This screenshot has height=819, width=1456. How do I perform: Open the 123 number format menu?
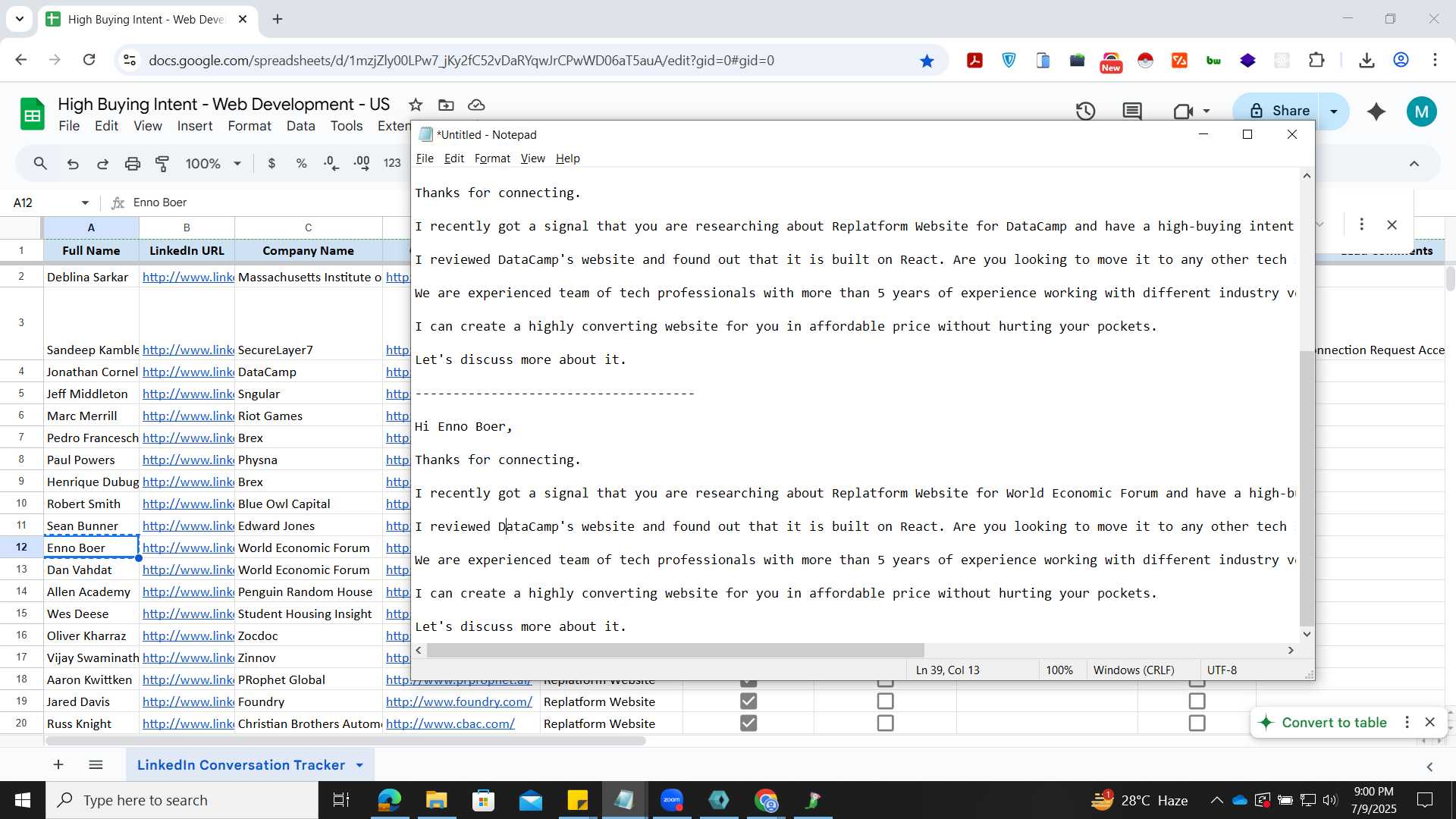[392, 163]
